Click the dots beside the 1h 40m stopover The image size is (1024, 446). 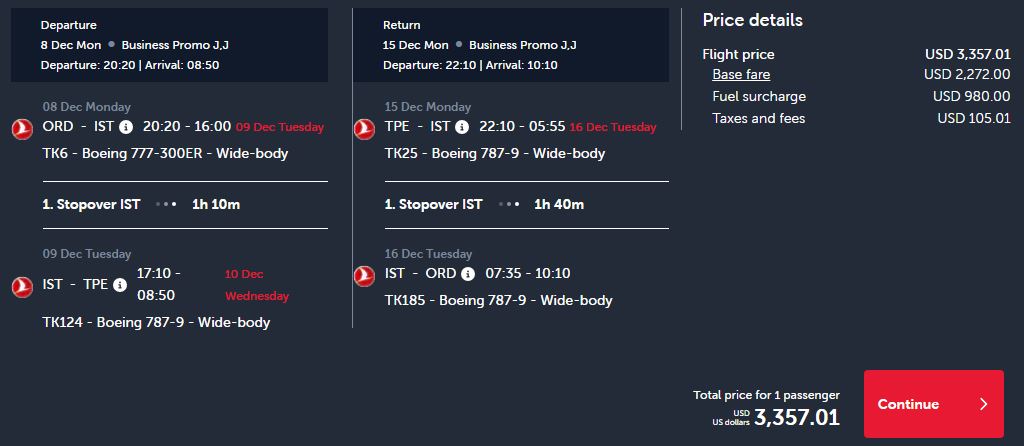click(508, 204)
